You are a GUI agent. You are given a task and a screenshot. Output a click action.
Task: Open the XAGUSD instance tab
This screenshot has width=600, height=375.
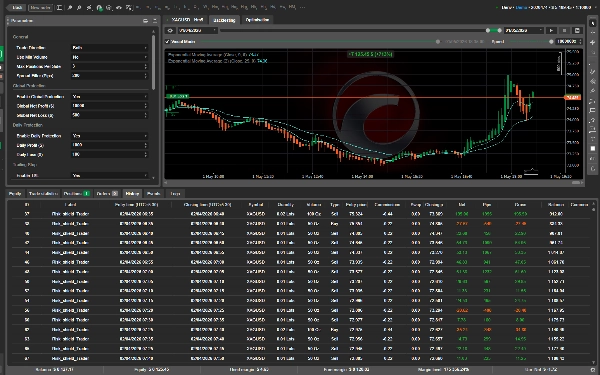186,20
